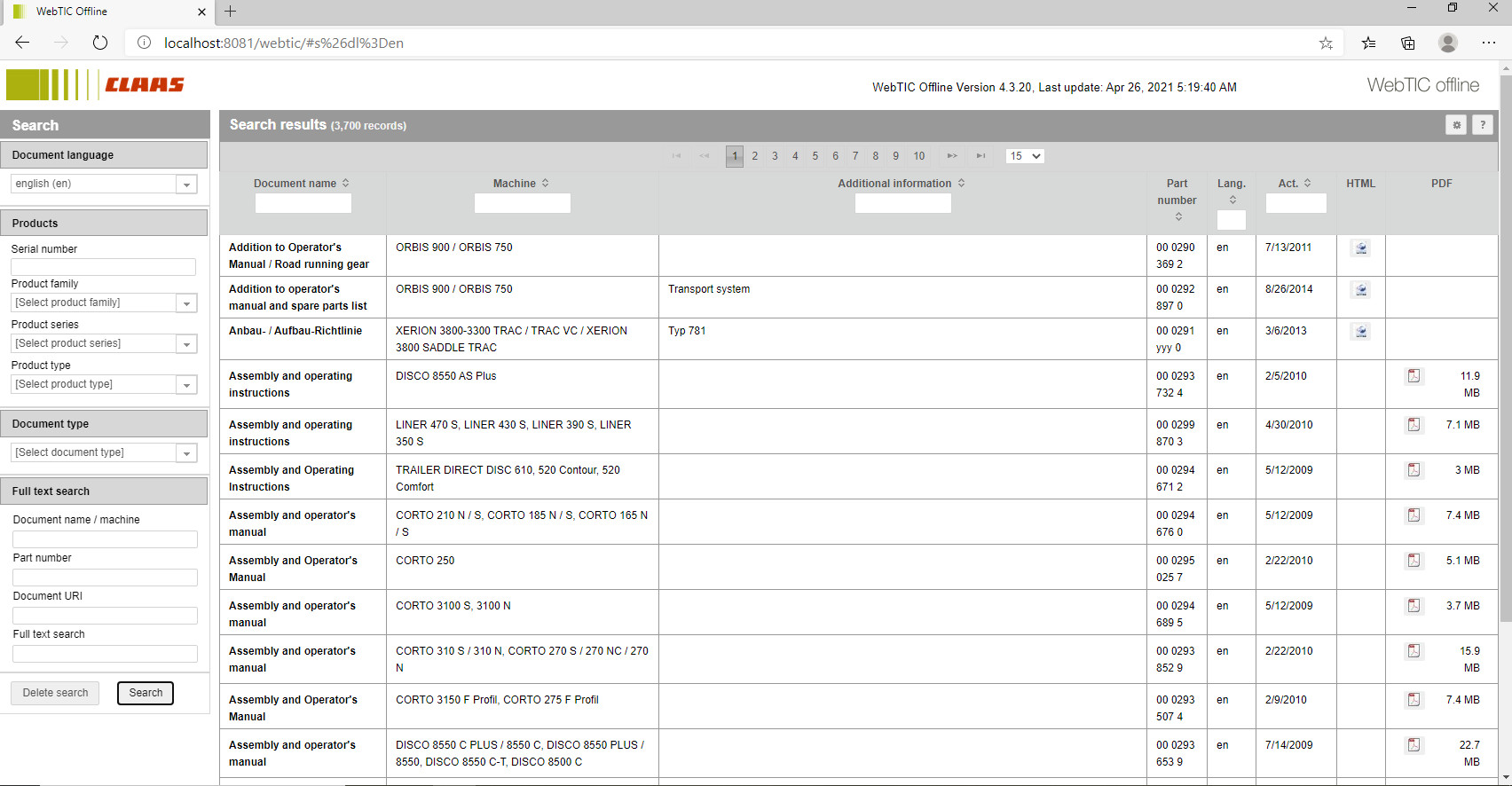Refresh the browser page
The width and height of the screenshot is (1512, 786).
click(100, 43)
